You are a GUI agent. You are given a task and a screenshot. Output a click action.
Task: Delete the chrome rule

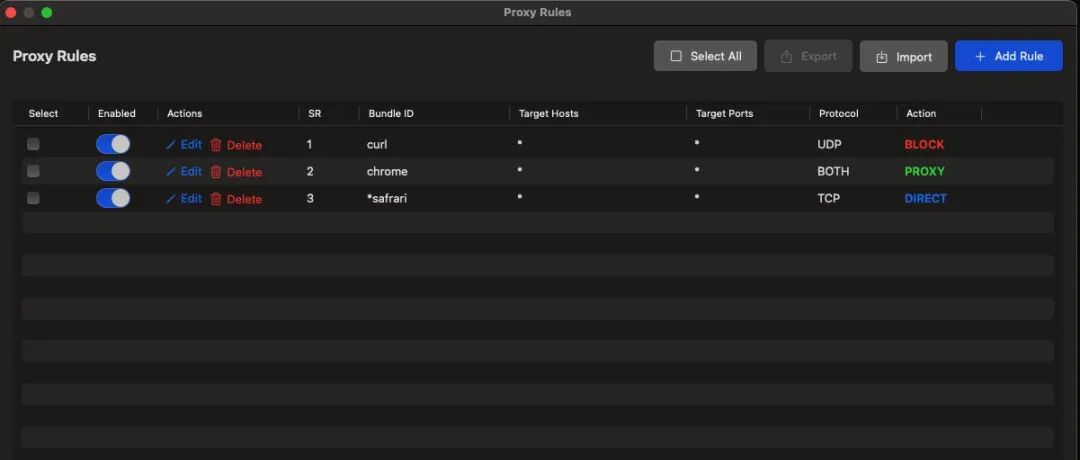(236, 172)
